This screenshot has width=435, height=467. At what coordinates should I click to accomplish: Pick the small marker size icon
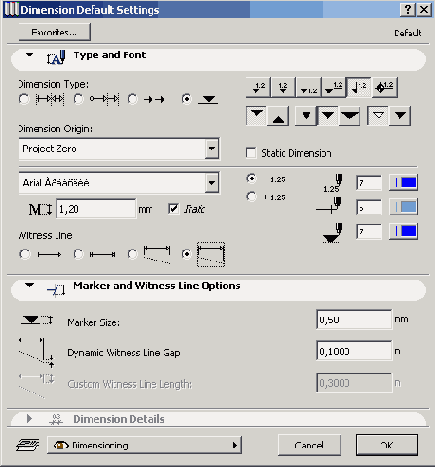coord(306,116)
